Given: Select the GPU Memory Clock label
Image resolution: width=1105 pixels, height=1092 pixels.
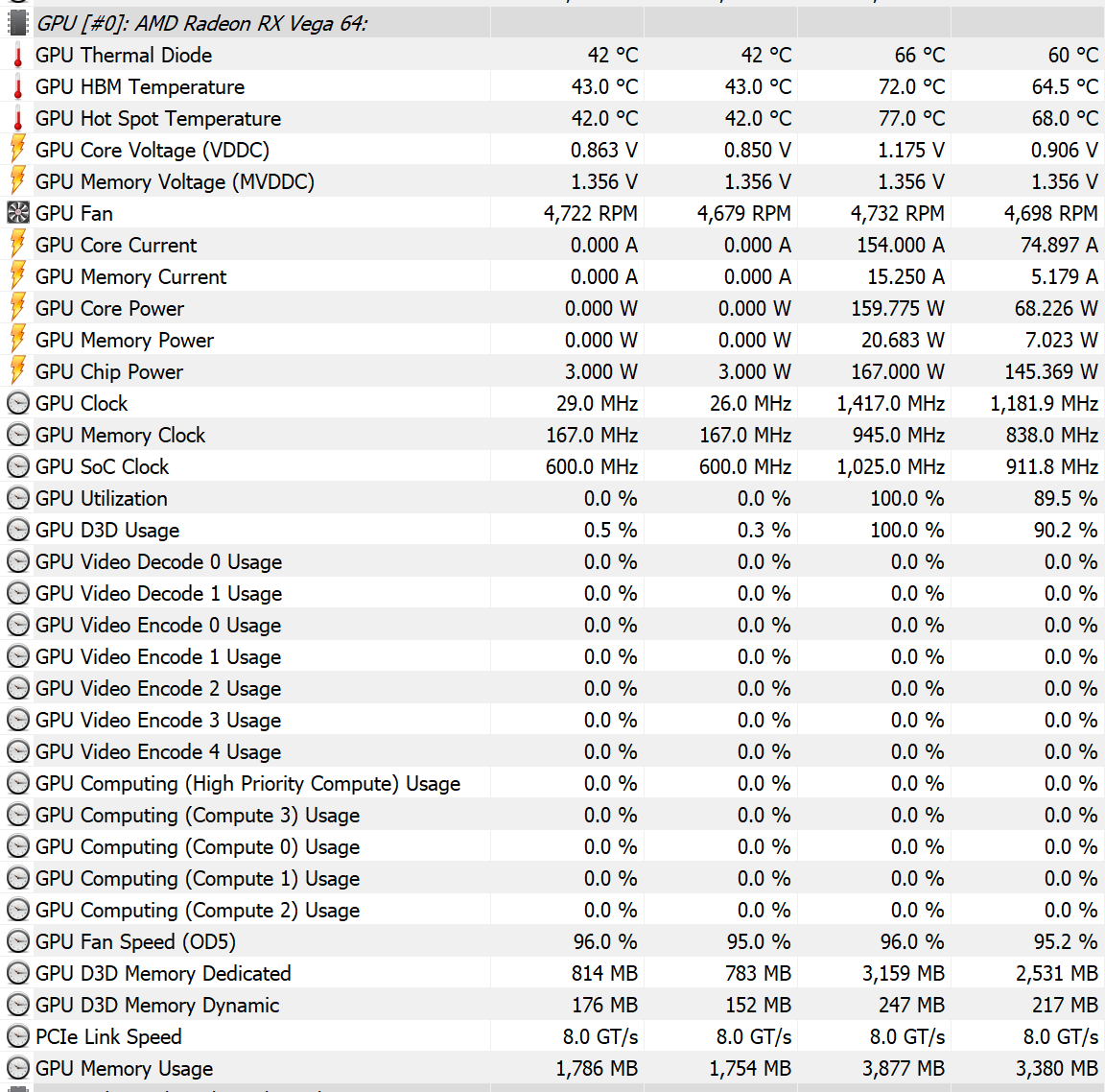Looking at the screenshot, I should (121, 435).
